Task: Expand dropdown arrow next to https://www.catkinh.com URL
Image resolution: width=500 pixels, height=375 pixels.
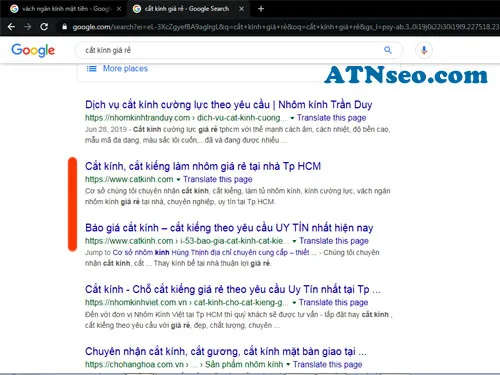Action: pyautogui.click(x=178, y=180)
